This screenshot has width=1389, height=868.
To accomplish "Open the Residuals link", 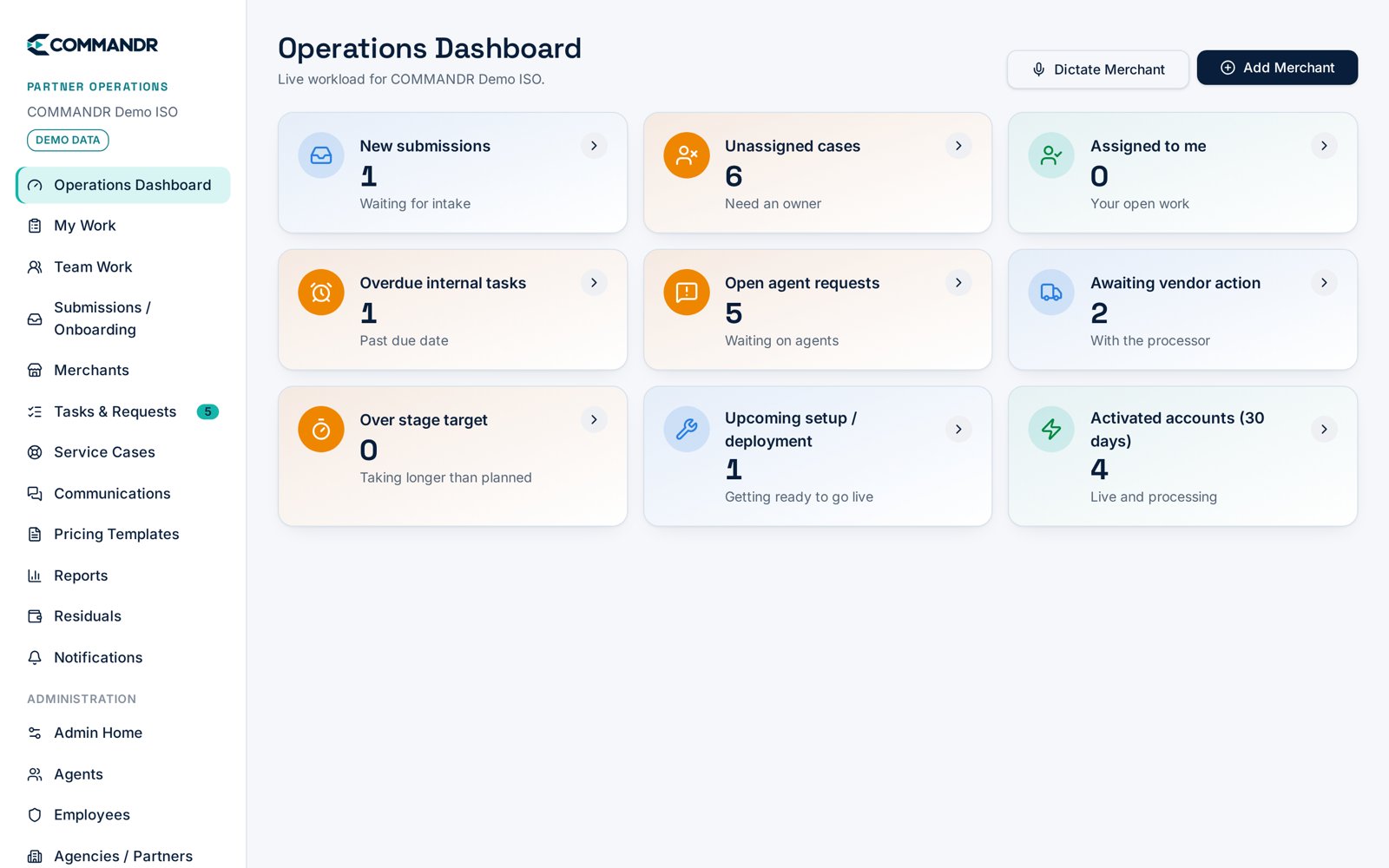I will [x=123, y=616].
